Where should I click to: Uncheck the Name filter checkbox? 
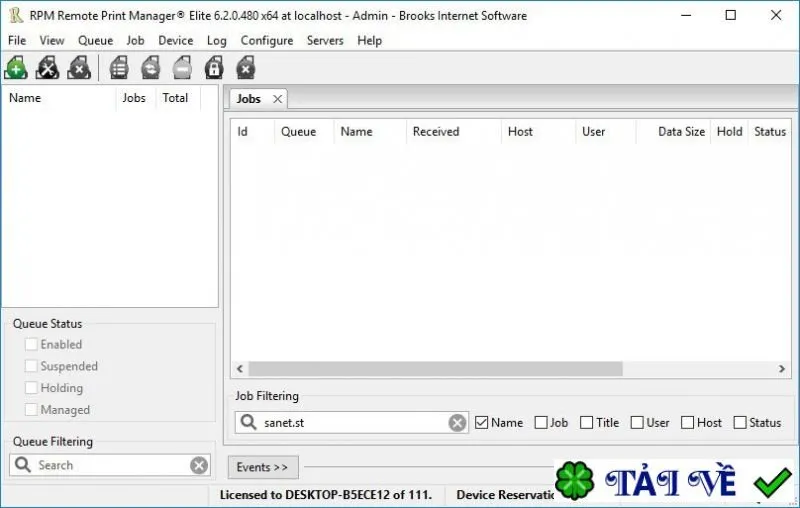481,422
